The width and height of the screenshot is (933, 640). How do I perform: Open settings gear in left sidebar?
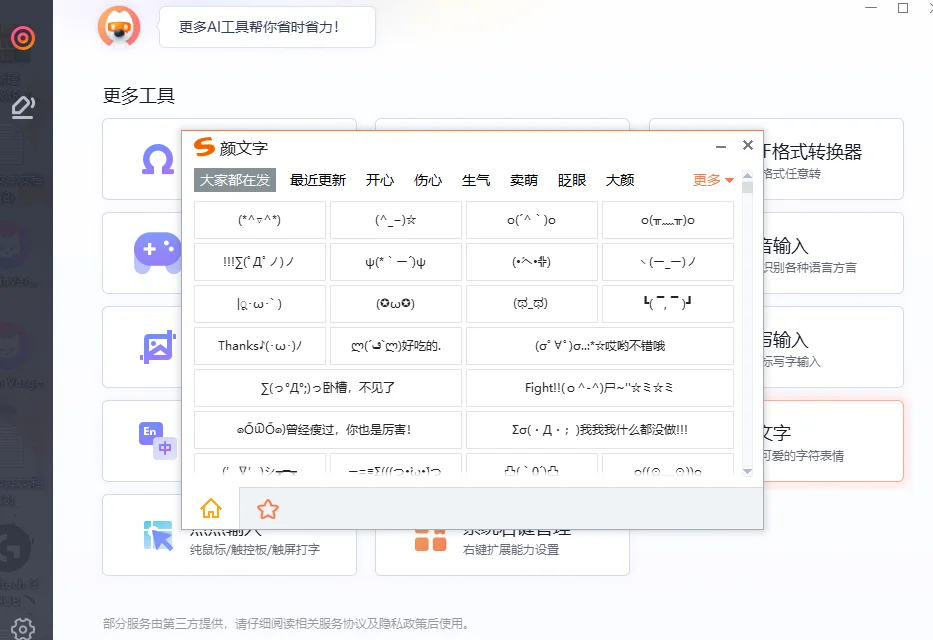pyautogui.click(x=23, y=628)
